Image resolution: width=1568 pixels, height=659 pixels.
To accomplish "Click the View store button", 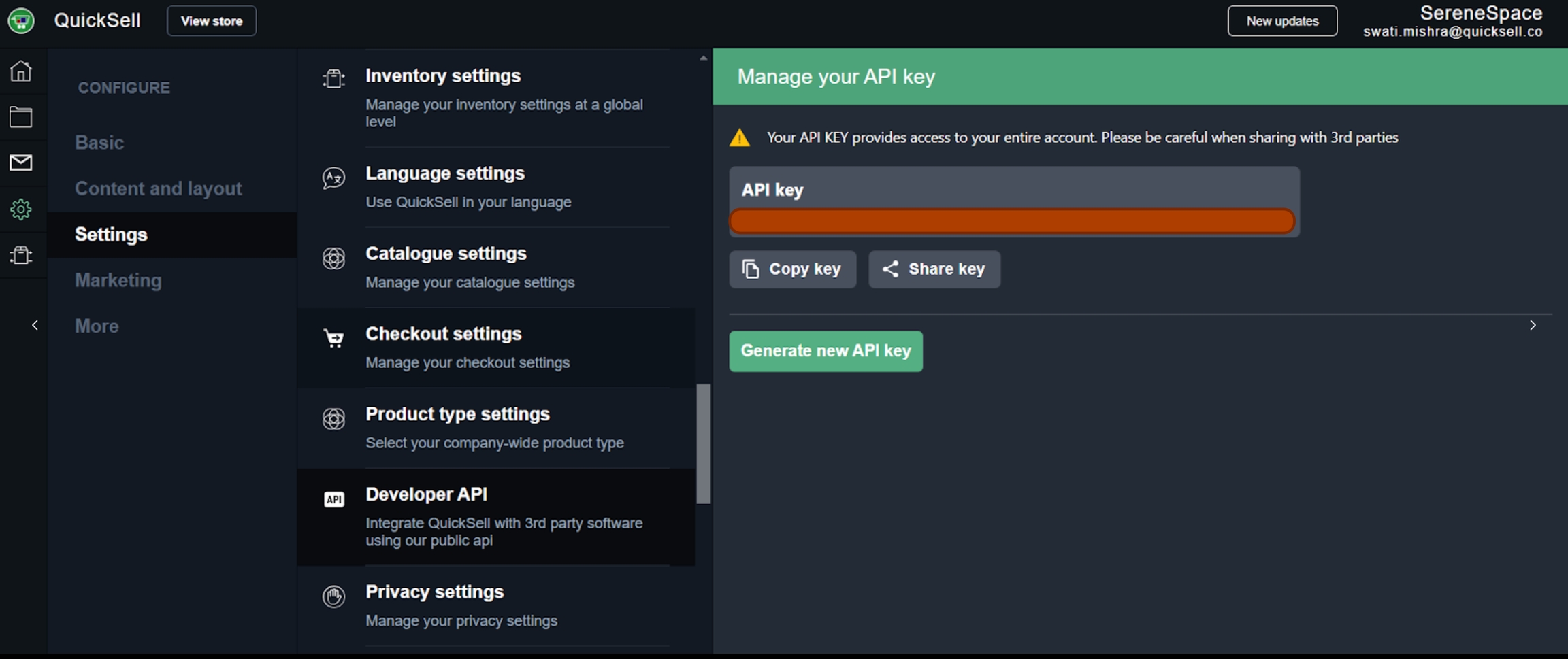I will (x=212, y=21).
